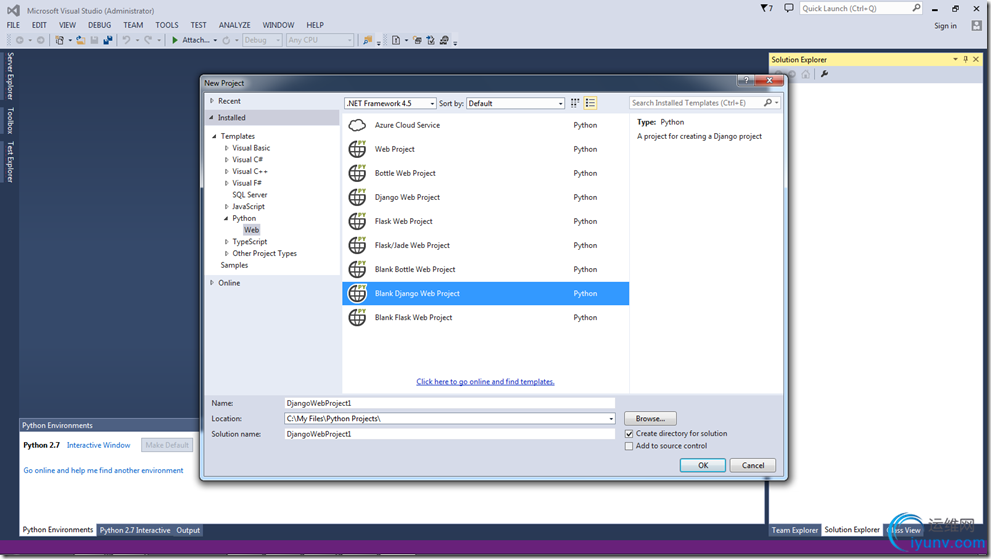The image size is (991, 559).
Task: Click Go online and find another environment
Action: (104, 470)
